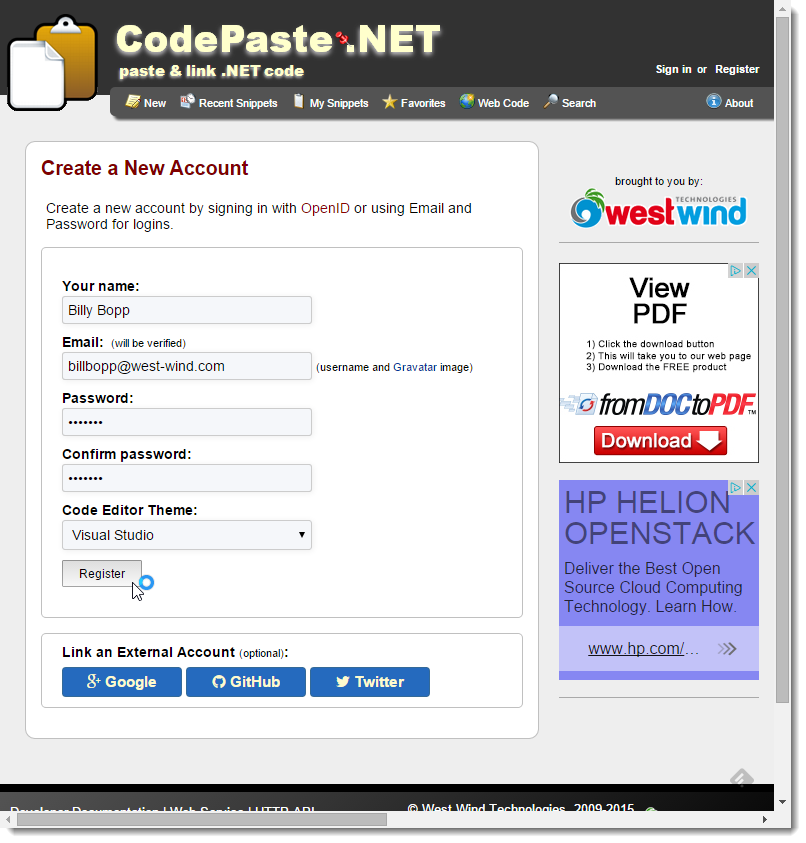Click the Search magnifier icon
Image resolution: width=806 pixels, height=843 pixels.
[551, 101]
